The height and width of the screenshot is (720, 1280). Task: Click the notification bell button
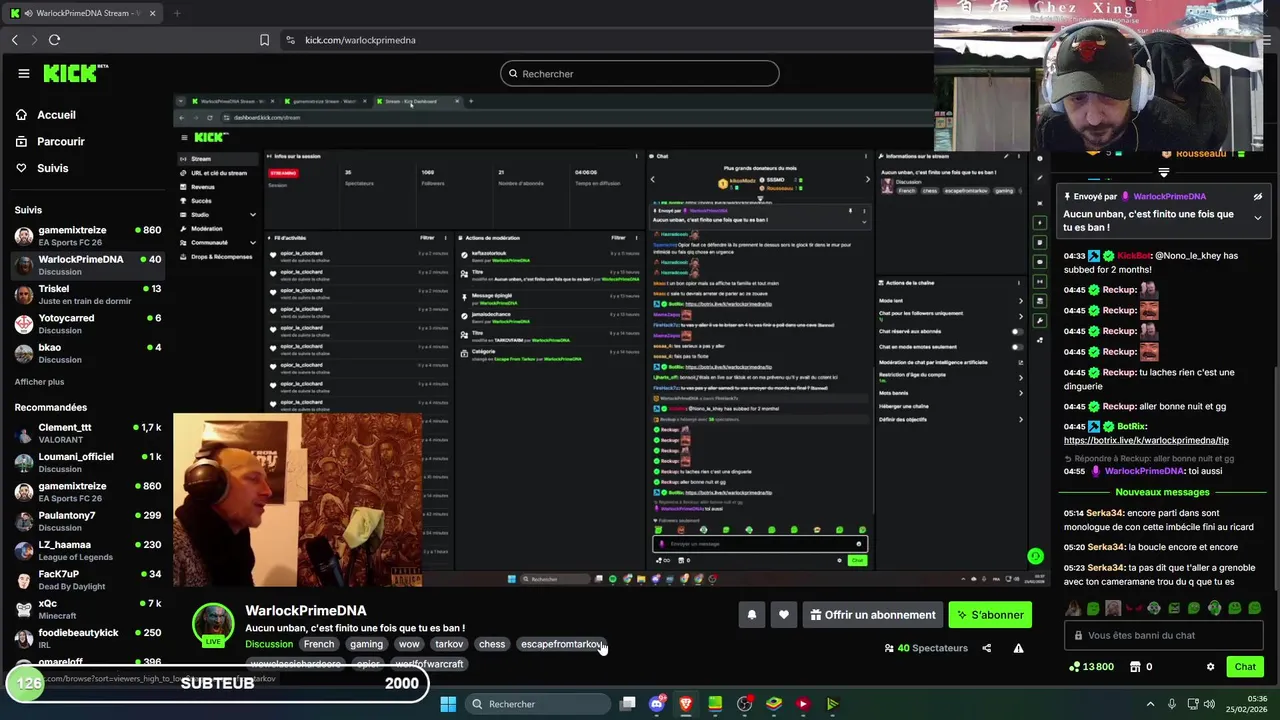(752, 615)
